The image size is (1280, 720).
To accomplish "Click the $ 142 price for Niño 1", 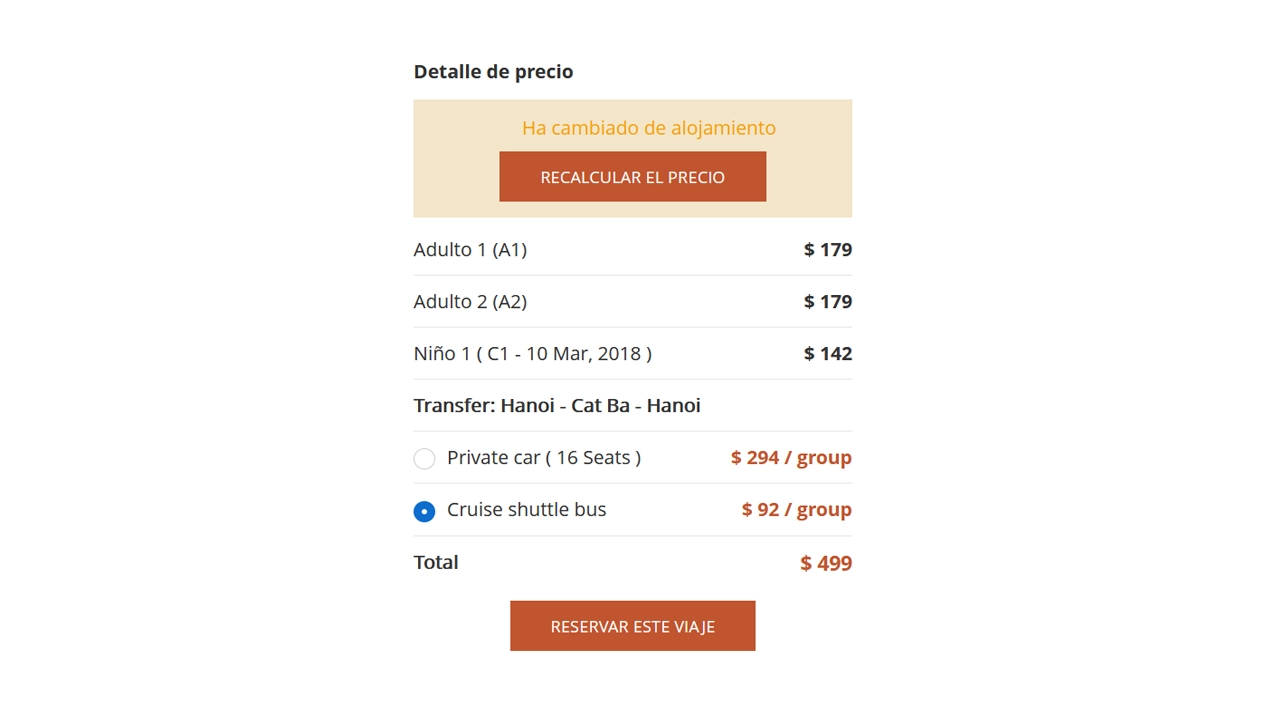I will pyautogui.click(x=828, y=353).
